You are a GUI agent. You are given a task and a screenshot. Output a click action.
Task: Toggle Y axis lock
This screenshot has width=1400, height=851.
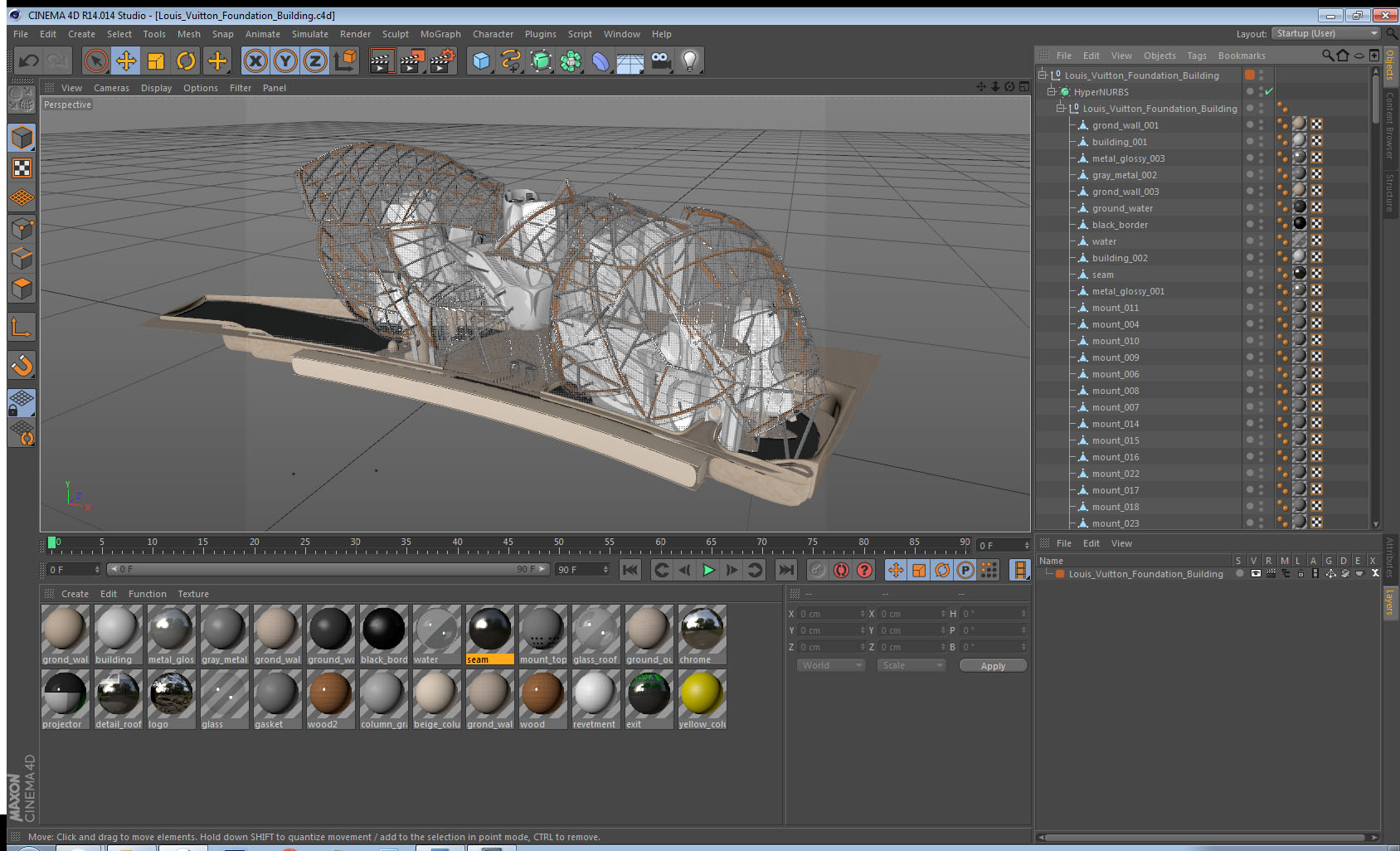[x=285, y=61]
